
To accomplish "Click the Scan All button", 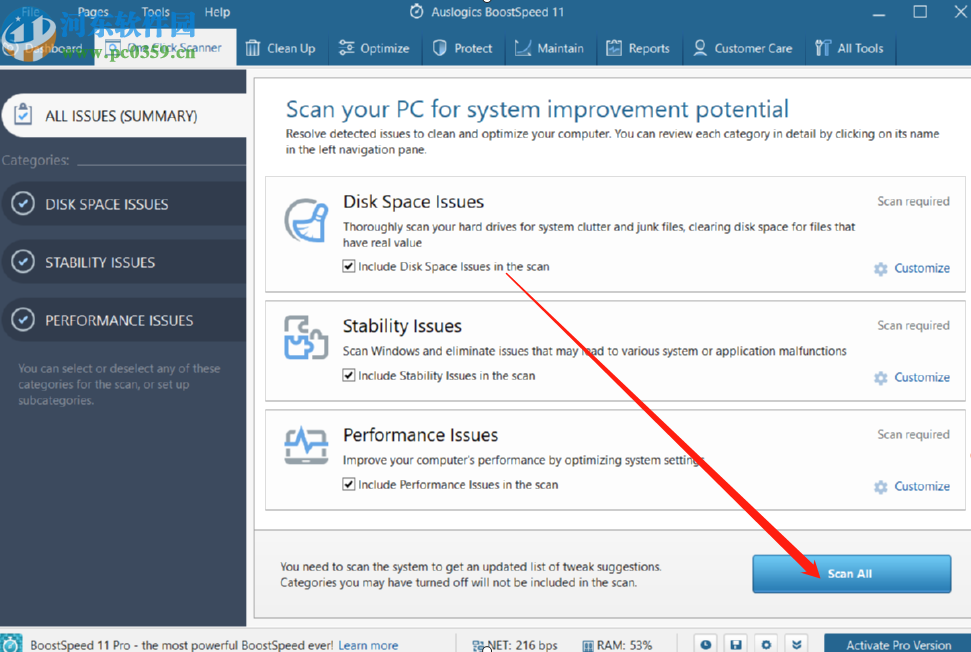I will (851, 574).
